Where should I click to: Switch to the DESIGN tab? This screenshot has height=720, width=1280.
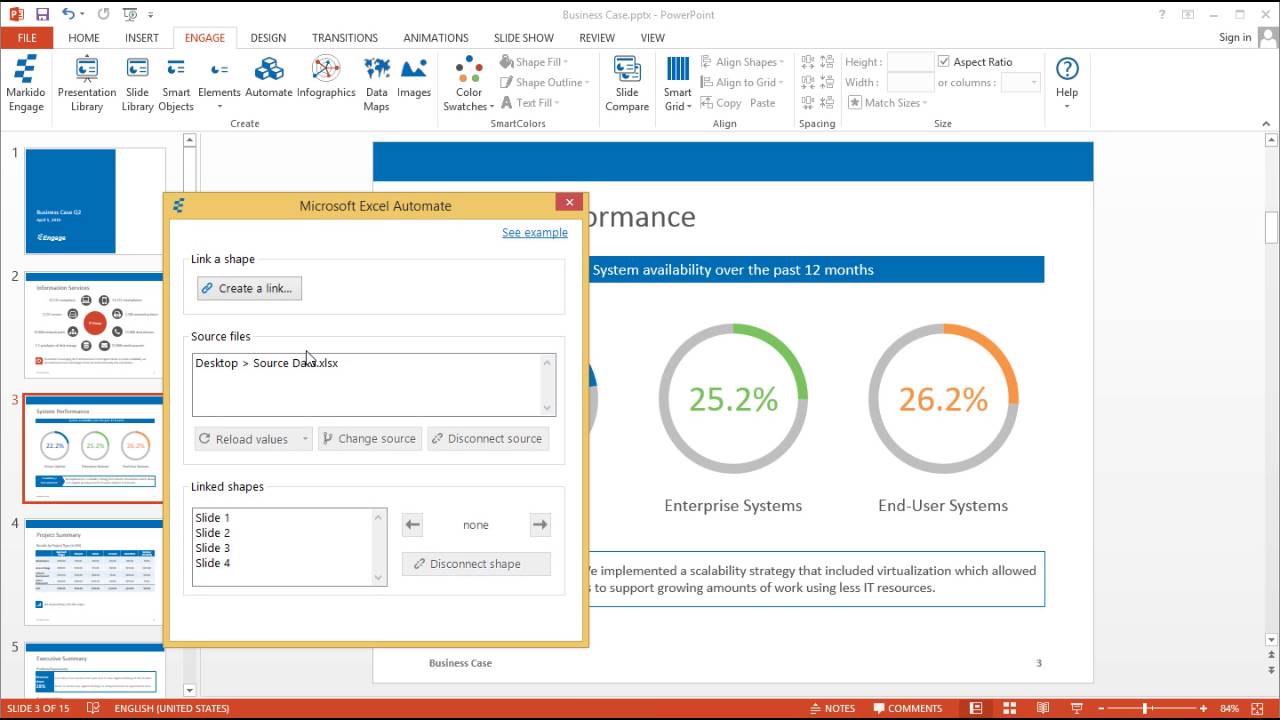pos(268,38)
